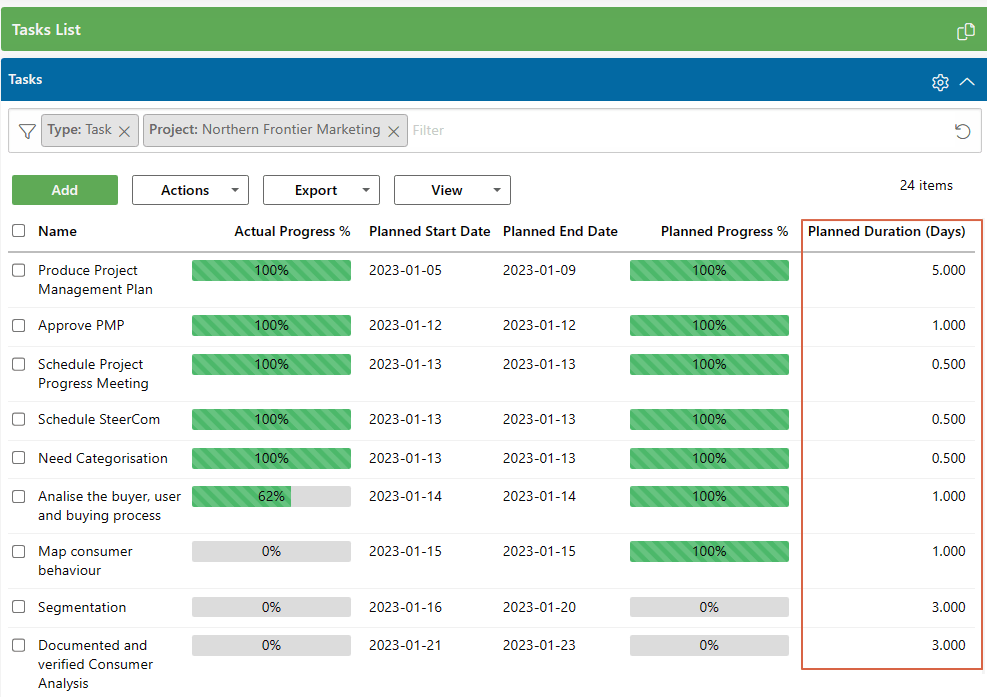Remove the Northern Frontier Marketing project filter

393,130
